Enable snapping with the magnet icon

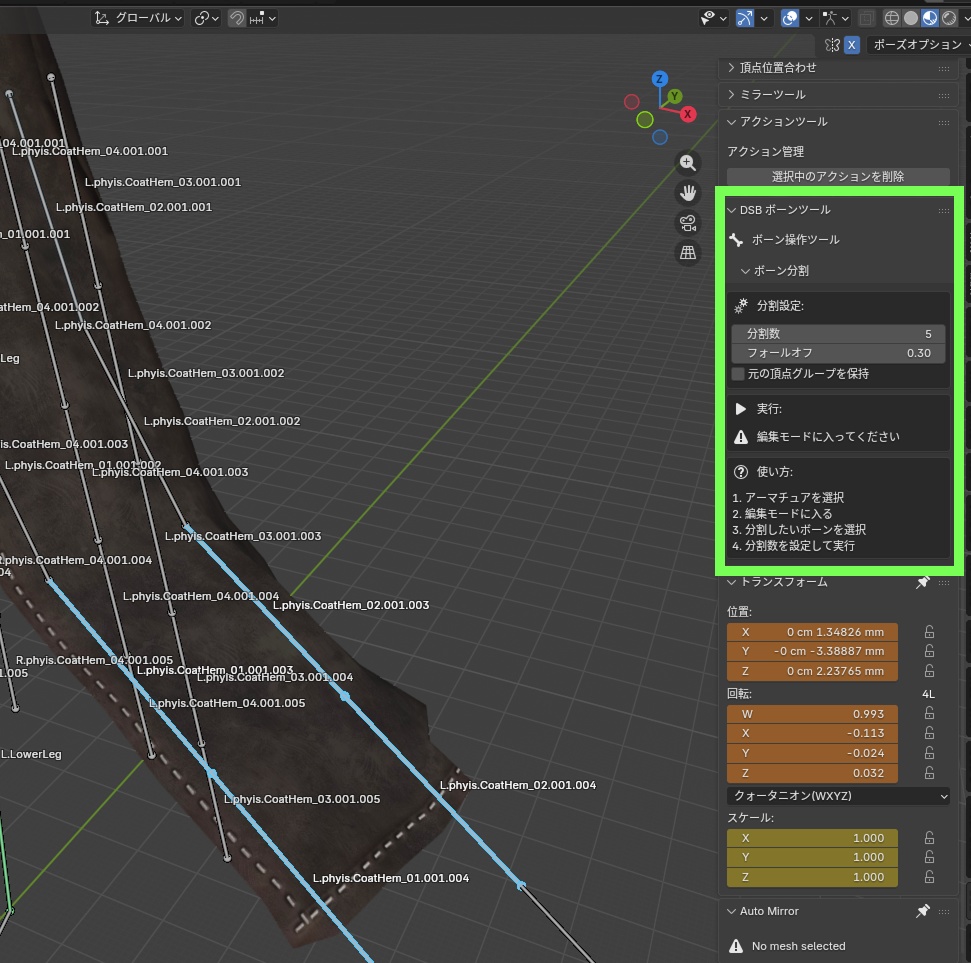(x=236, y=17)
